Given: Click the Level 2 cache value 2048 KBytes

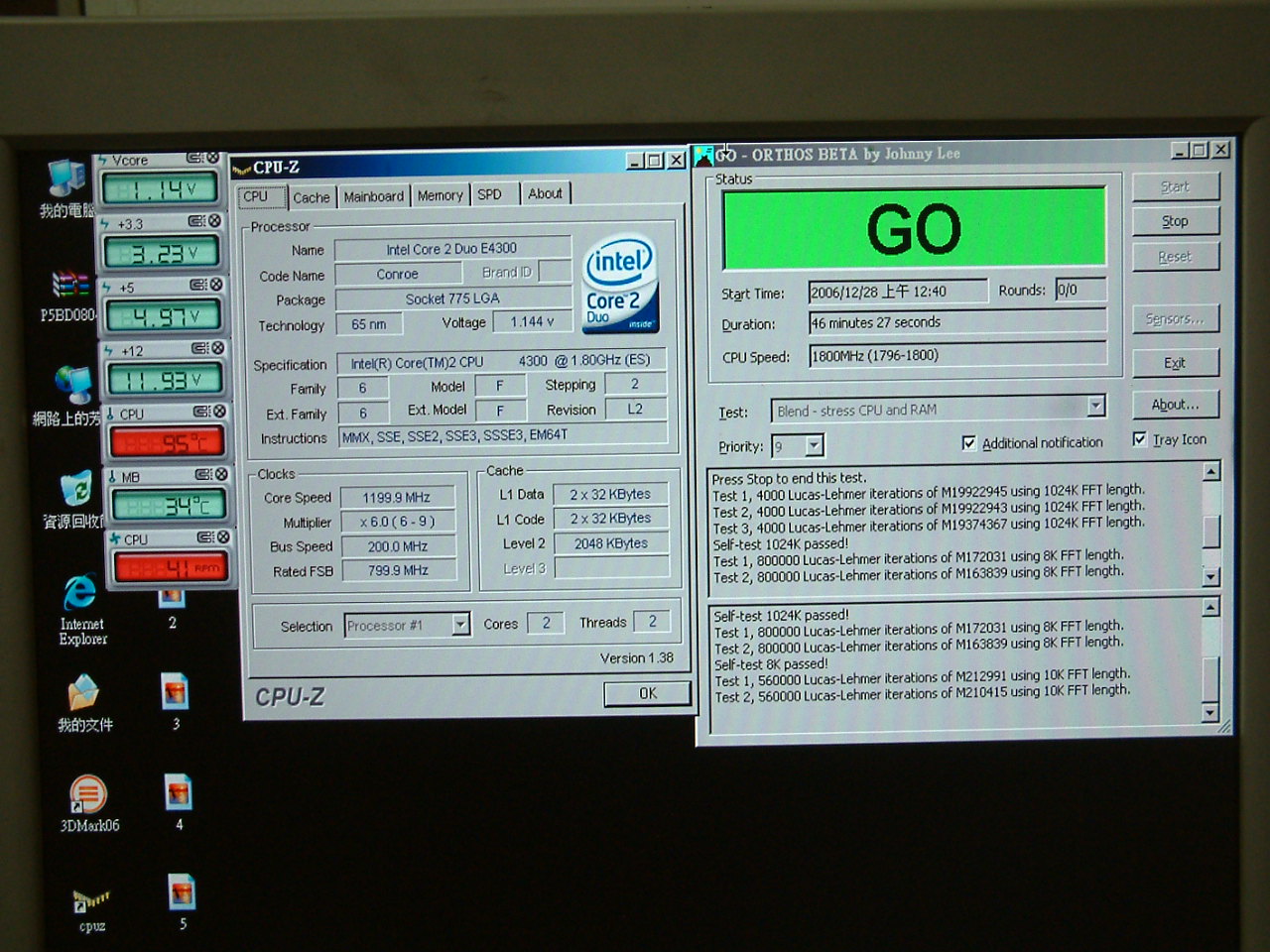Looking at the screenshot, I should click(x=610, y=543).
